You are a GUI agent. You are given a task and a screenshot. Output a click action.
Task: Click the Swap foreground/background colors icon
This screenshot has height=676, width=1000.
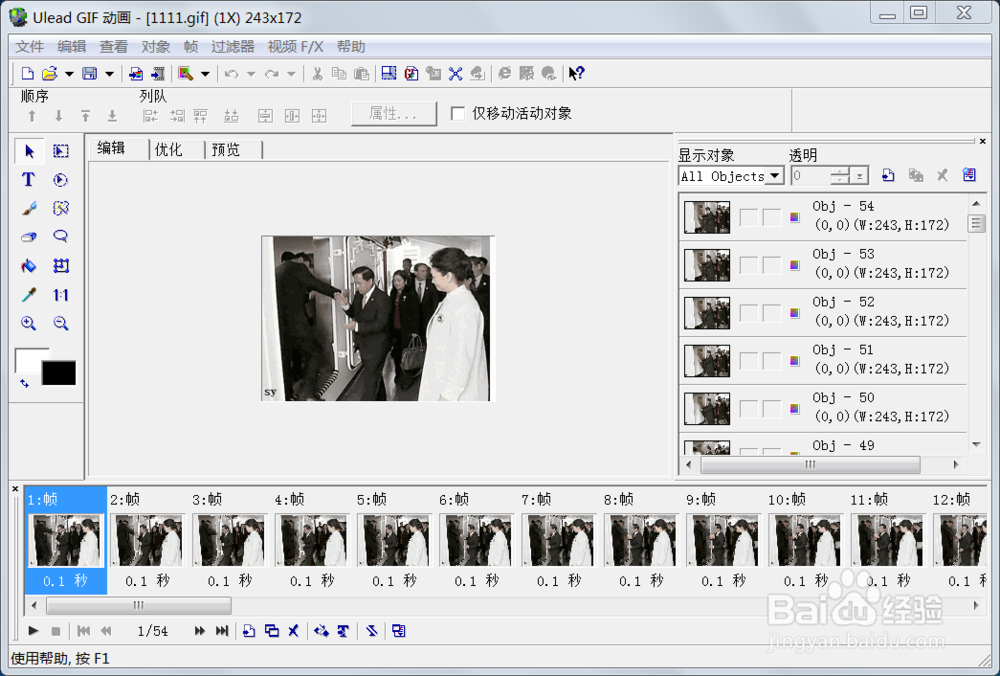coord(24,383)
